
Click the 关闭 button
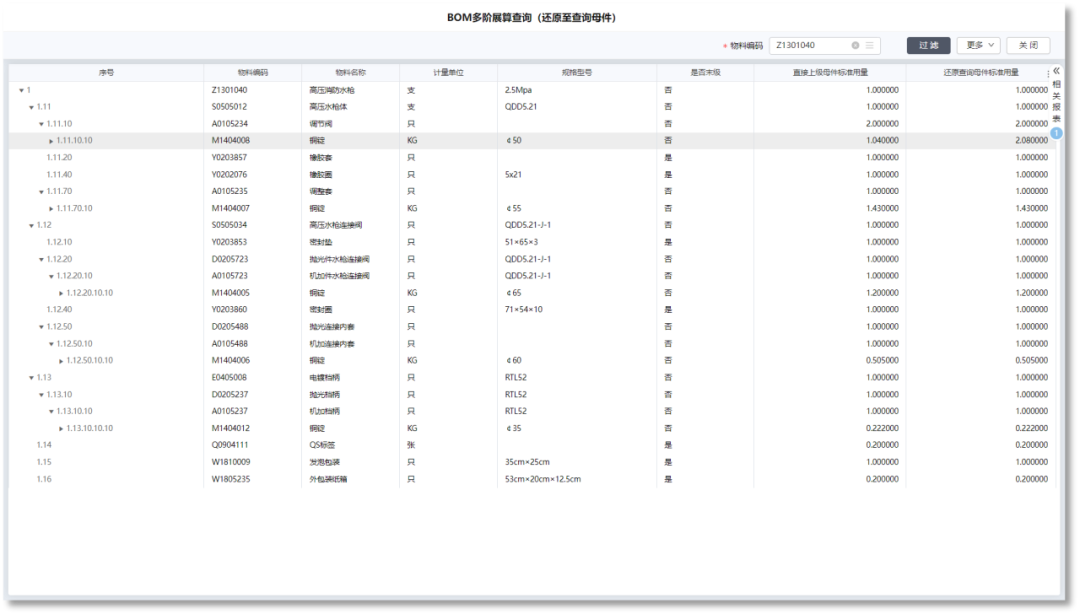tap(1028, 45)
